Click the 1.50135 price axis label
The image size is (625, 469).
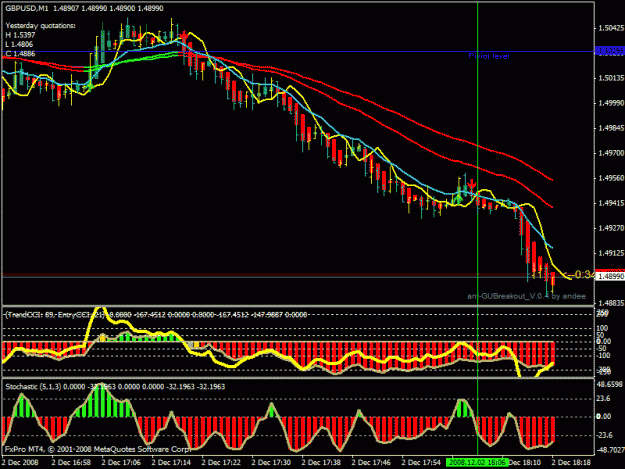coord(610,78)
